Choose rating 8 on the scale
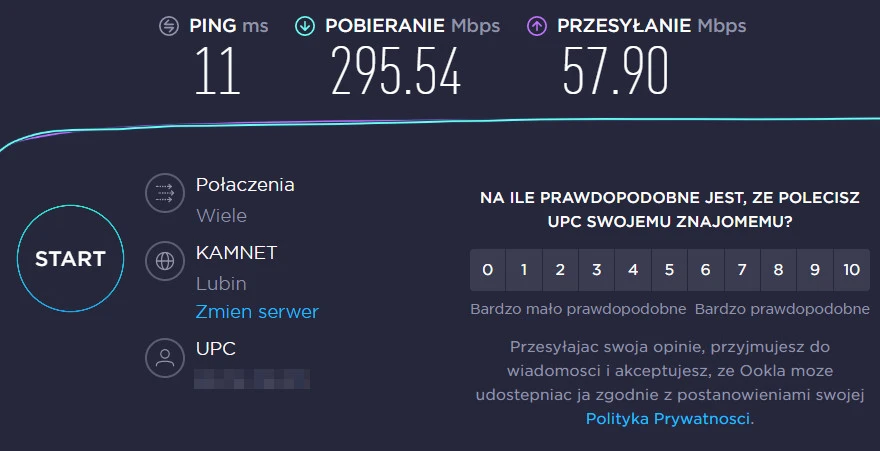Image resolution: width=880 pixels, height=451 pixels. [778, 269]
